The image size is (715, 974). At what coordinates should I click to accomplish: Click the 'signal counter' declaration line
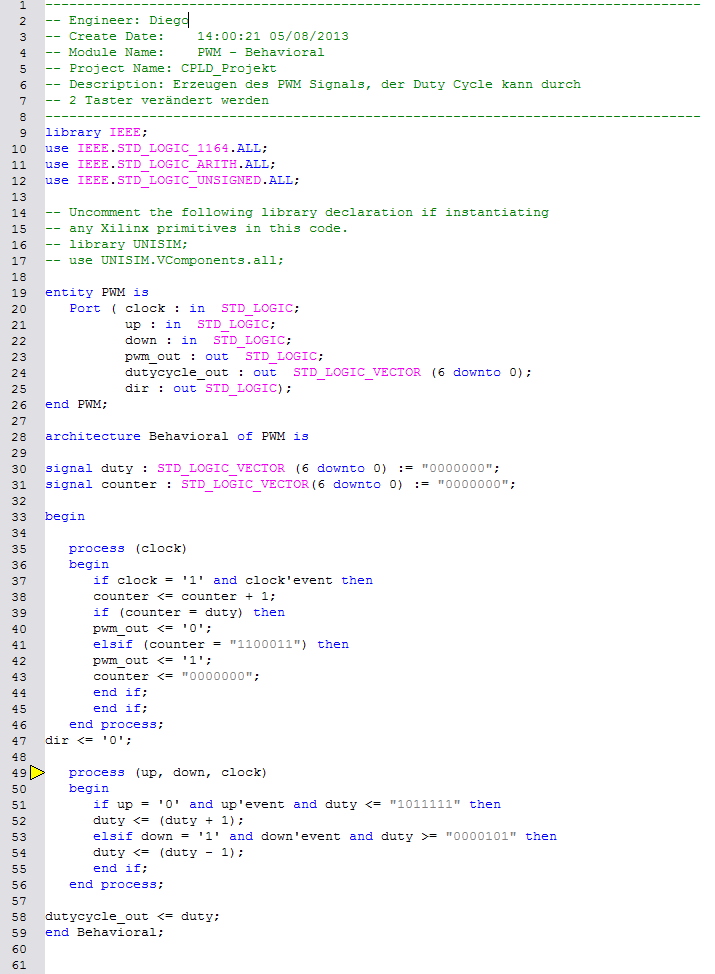[280, 485]
